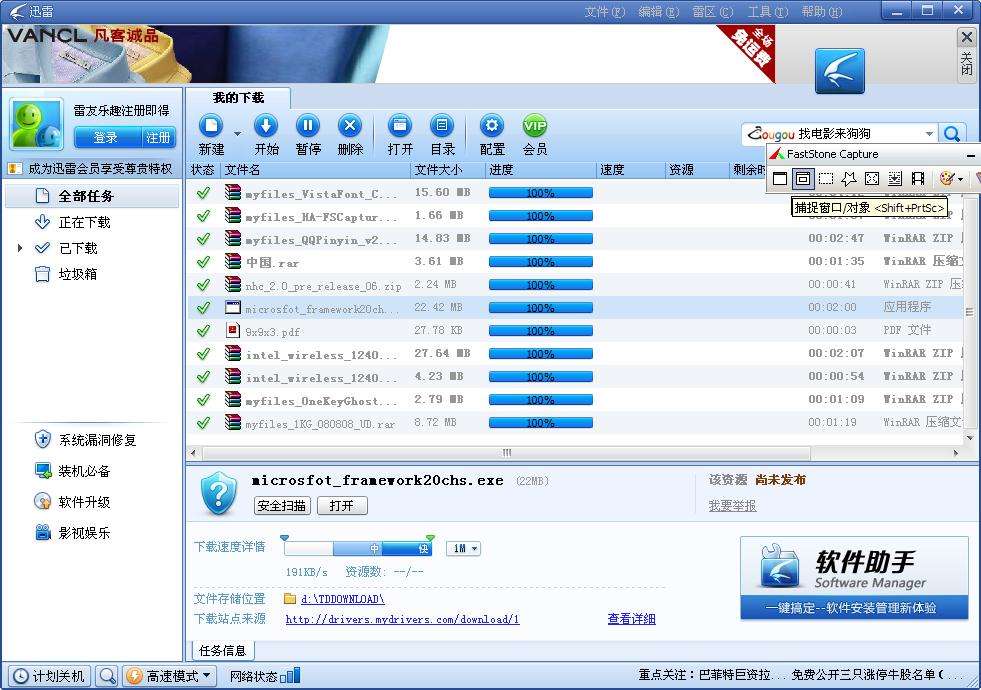Click the 任务信息 tab at bottom
Screen dimensions: 981x690
coord(222,650)
